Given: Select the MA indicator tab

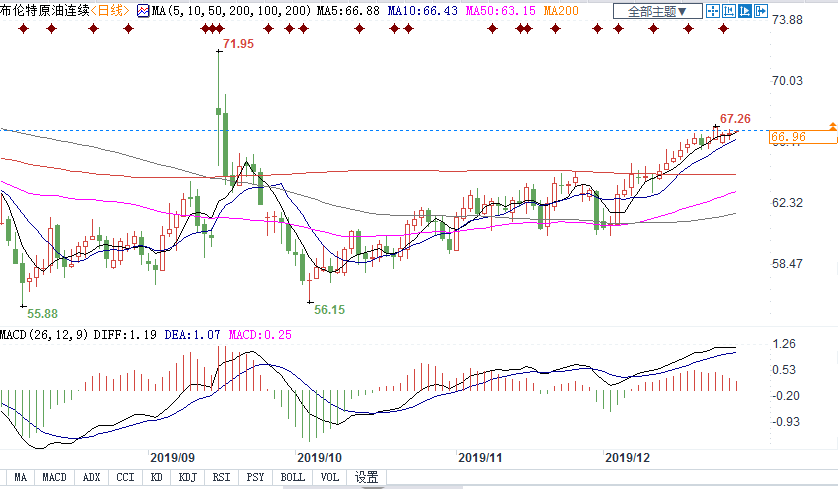Looking at the screenshot, I should [20, 478].
